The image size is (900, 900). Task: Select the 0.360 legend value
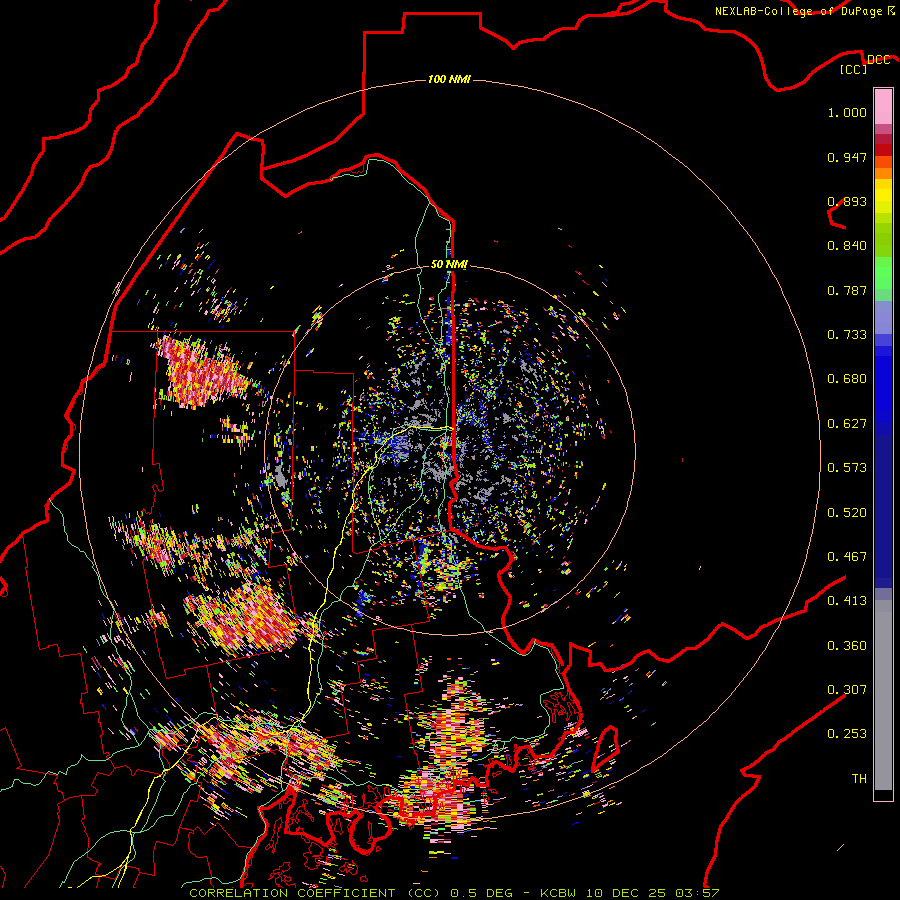[x=847, y=646]
